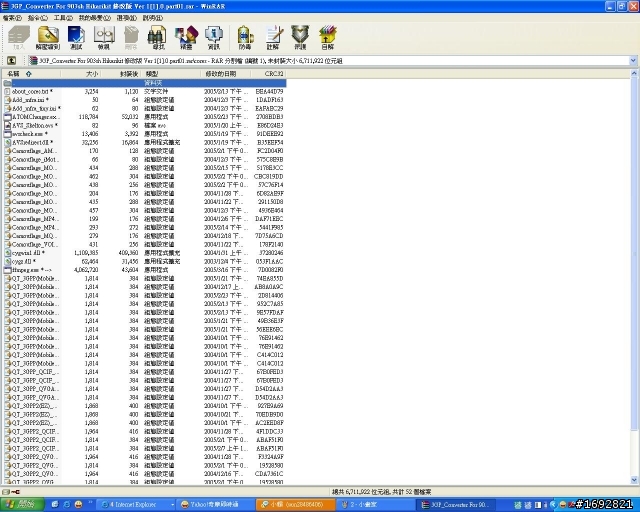
Task: Expand the archive path dropdown
Action: [633, 61]
